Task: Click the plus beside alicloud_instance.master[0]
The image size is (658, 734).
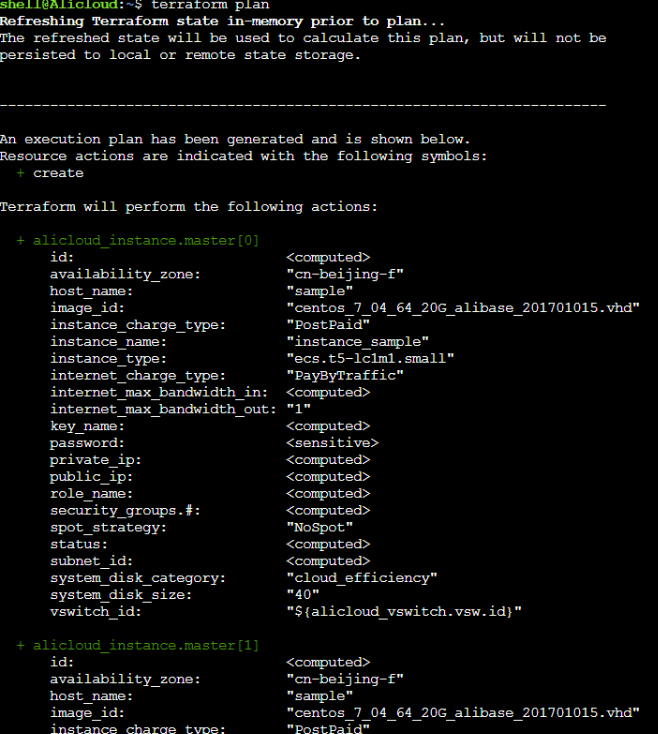Action: [x=20, y=240]
